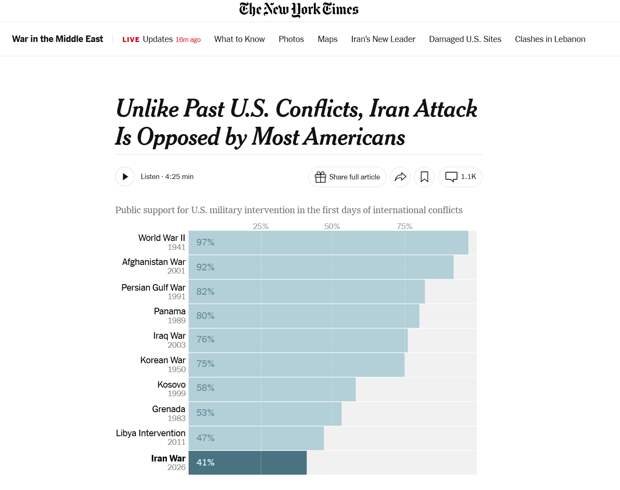The width and height of the screenshot is (620, 490).
Task: Click the World War II 97% bar
Action: point(328,243)
